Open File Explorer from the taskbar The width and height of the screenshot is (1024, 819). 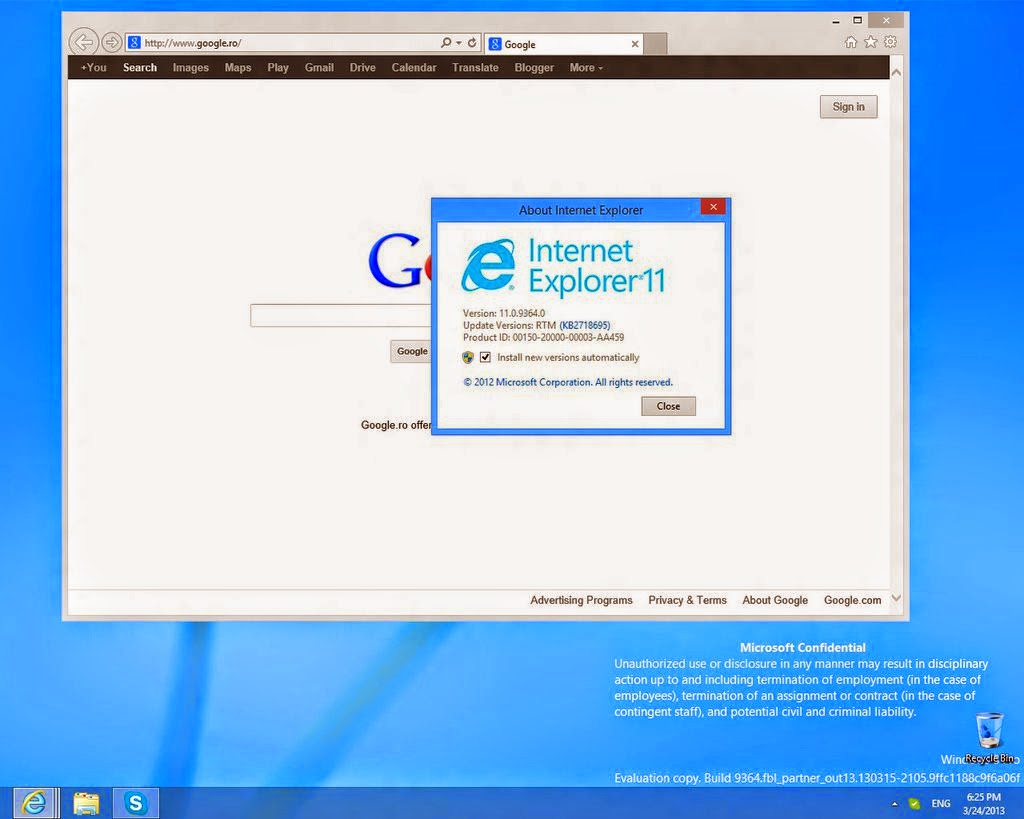tap(86, 803)
